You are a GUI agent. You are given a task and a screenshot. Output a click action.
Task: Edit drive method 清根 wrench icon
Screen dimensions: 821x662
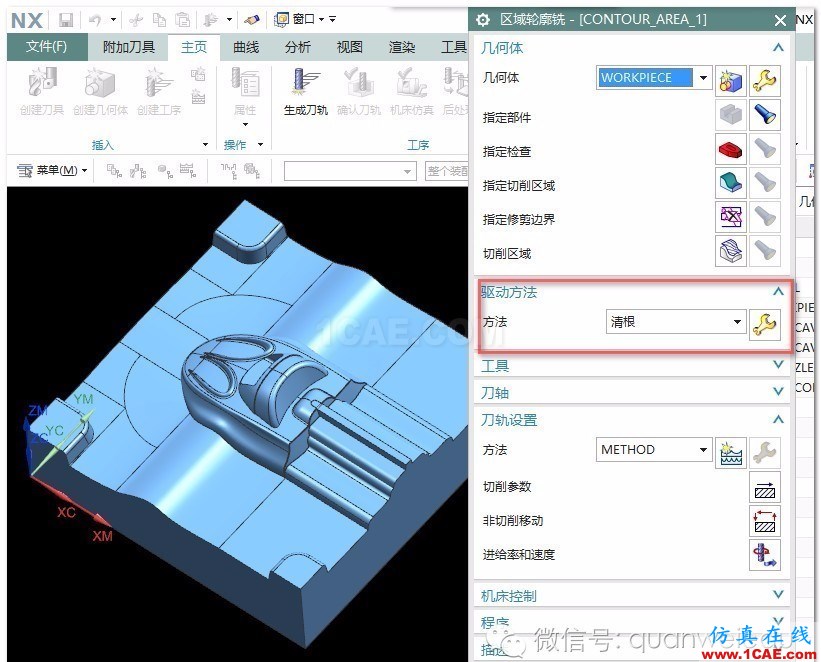coord(764,325)
